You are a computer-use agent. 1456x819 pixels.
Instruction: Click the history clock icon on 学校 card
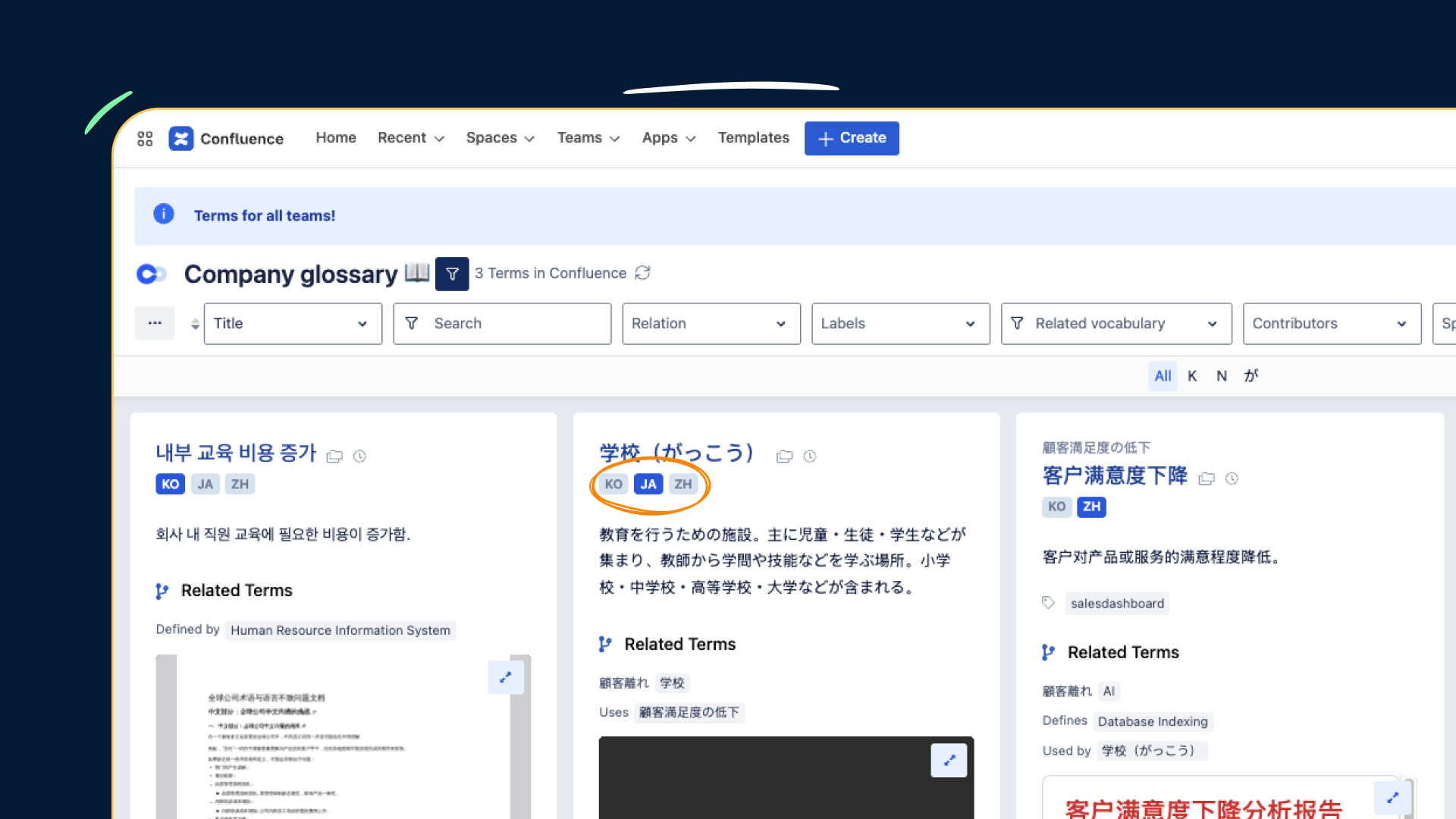(x=810, y=457)
